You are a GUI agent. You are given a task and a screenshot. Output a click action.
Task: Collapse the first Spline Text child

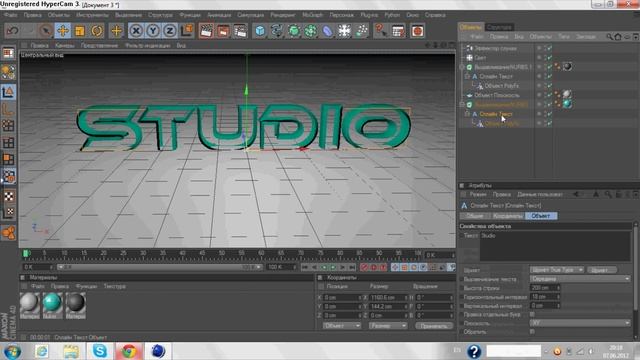coord(467,76)
